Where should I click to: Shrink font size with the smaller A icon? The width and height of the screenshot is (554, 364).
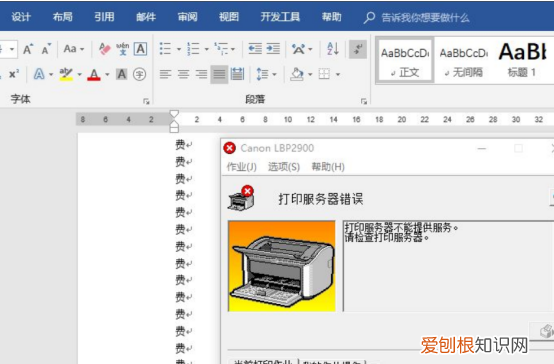46,49
